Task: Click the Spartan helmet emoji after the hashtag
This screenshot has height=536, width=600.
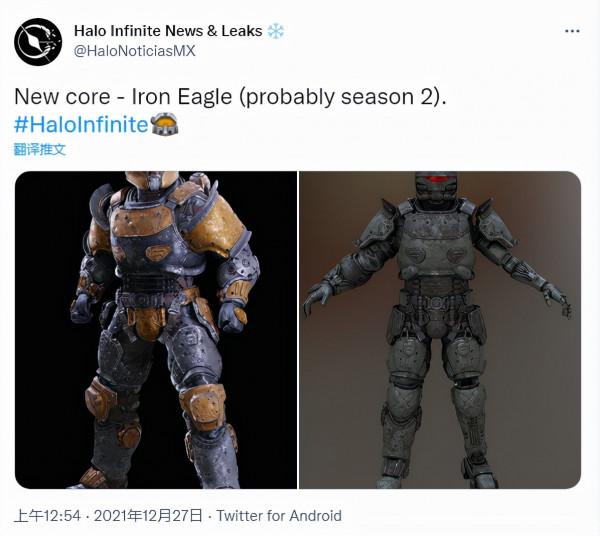Action: 165,124
